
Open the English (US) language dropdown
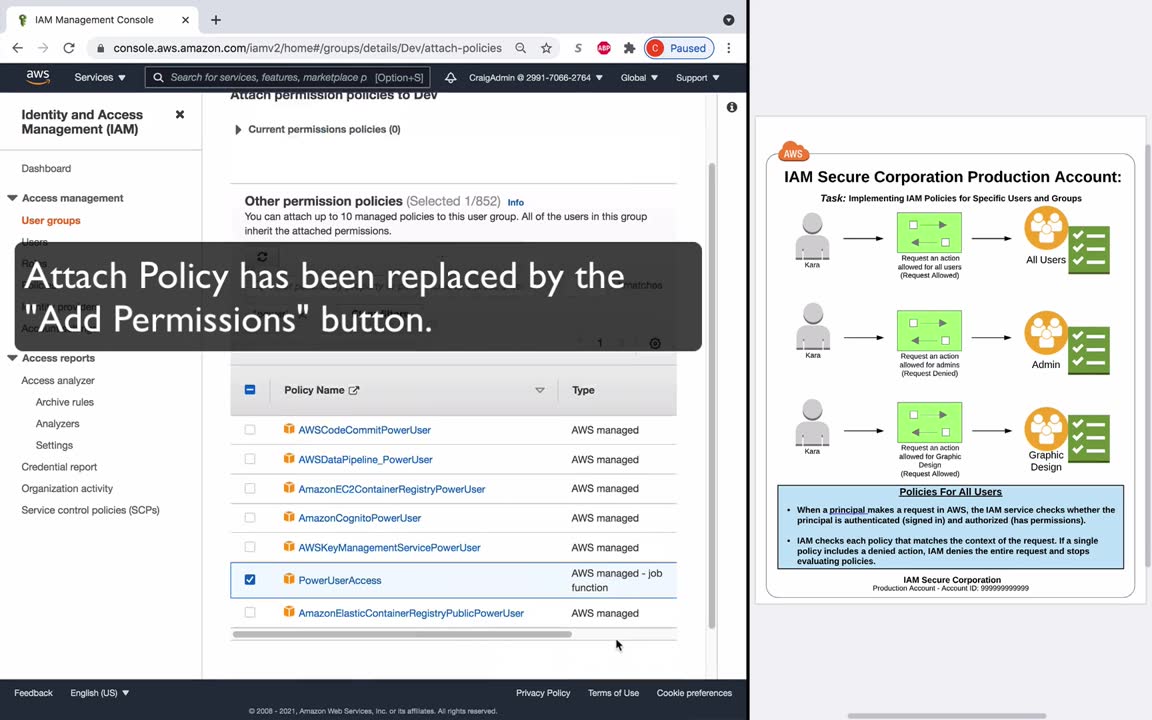[100, 693]
